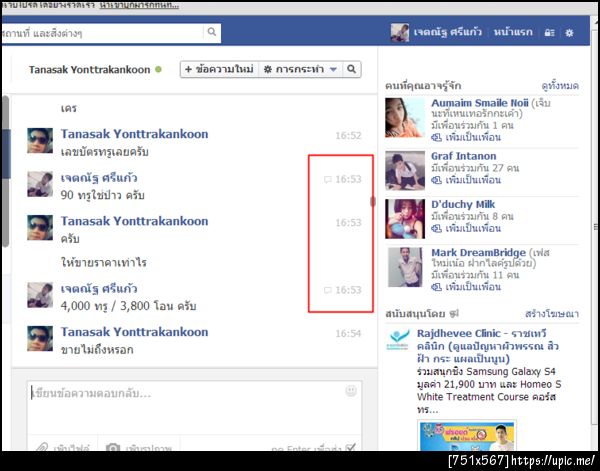Click the conversation search magnifier button
The height and width of the screenshot is (471, 600).
[351, 69]
